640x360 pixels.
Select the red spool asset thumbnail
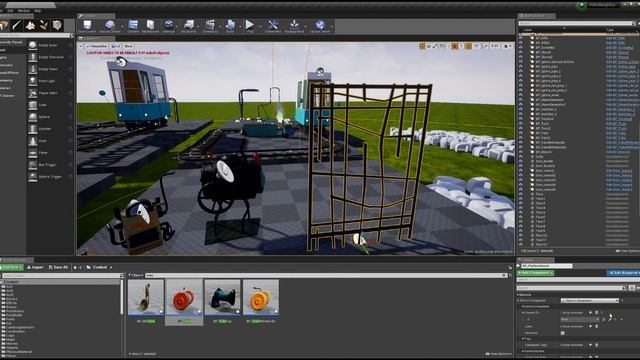click(x=184, y=298)
